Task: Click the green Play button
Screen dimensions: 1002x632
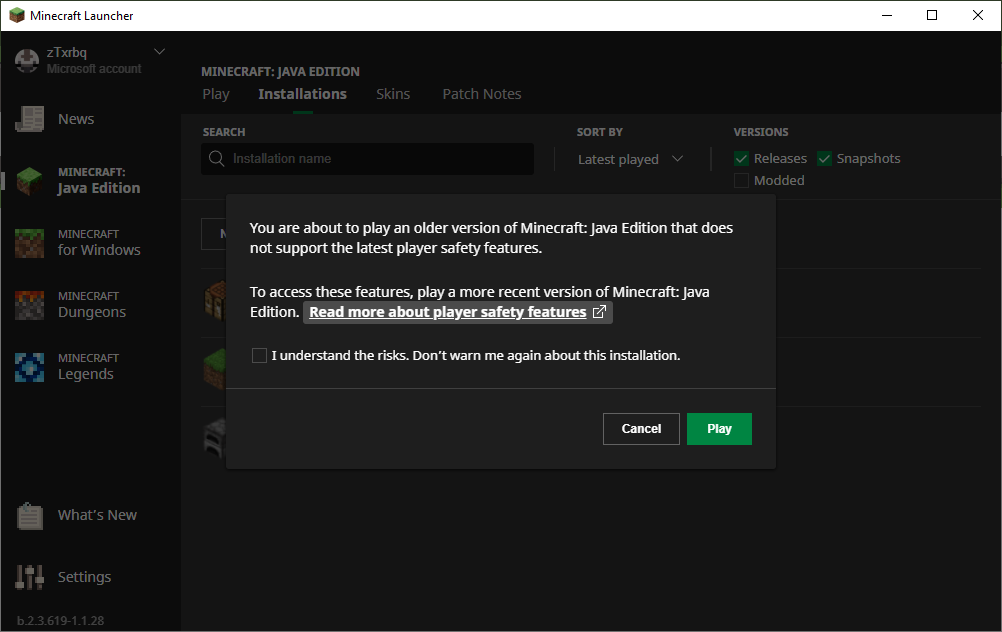Action: [x=719, y=429]
